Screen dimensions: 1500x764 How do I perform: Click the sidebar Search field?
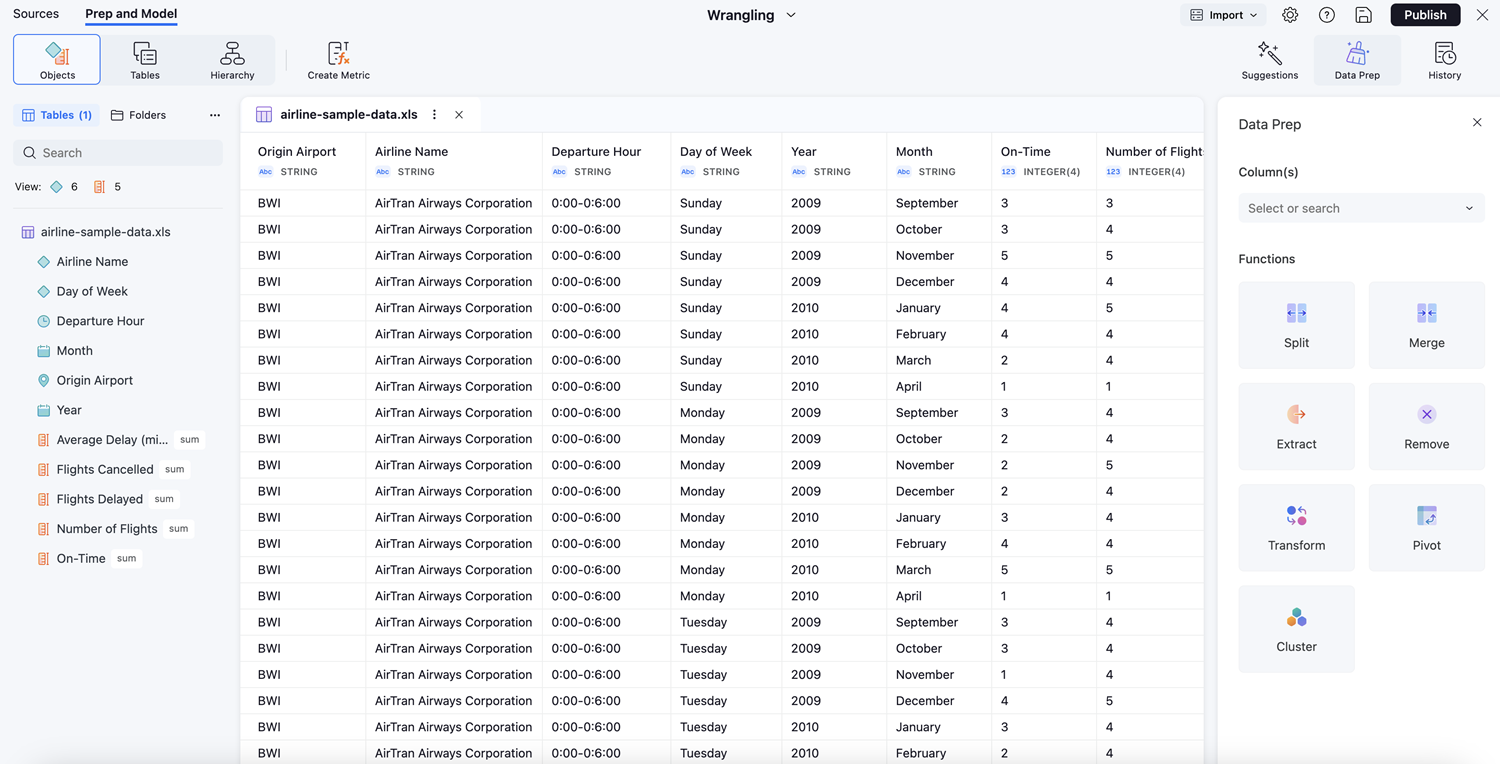118,153
